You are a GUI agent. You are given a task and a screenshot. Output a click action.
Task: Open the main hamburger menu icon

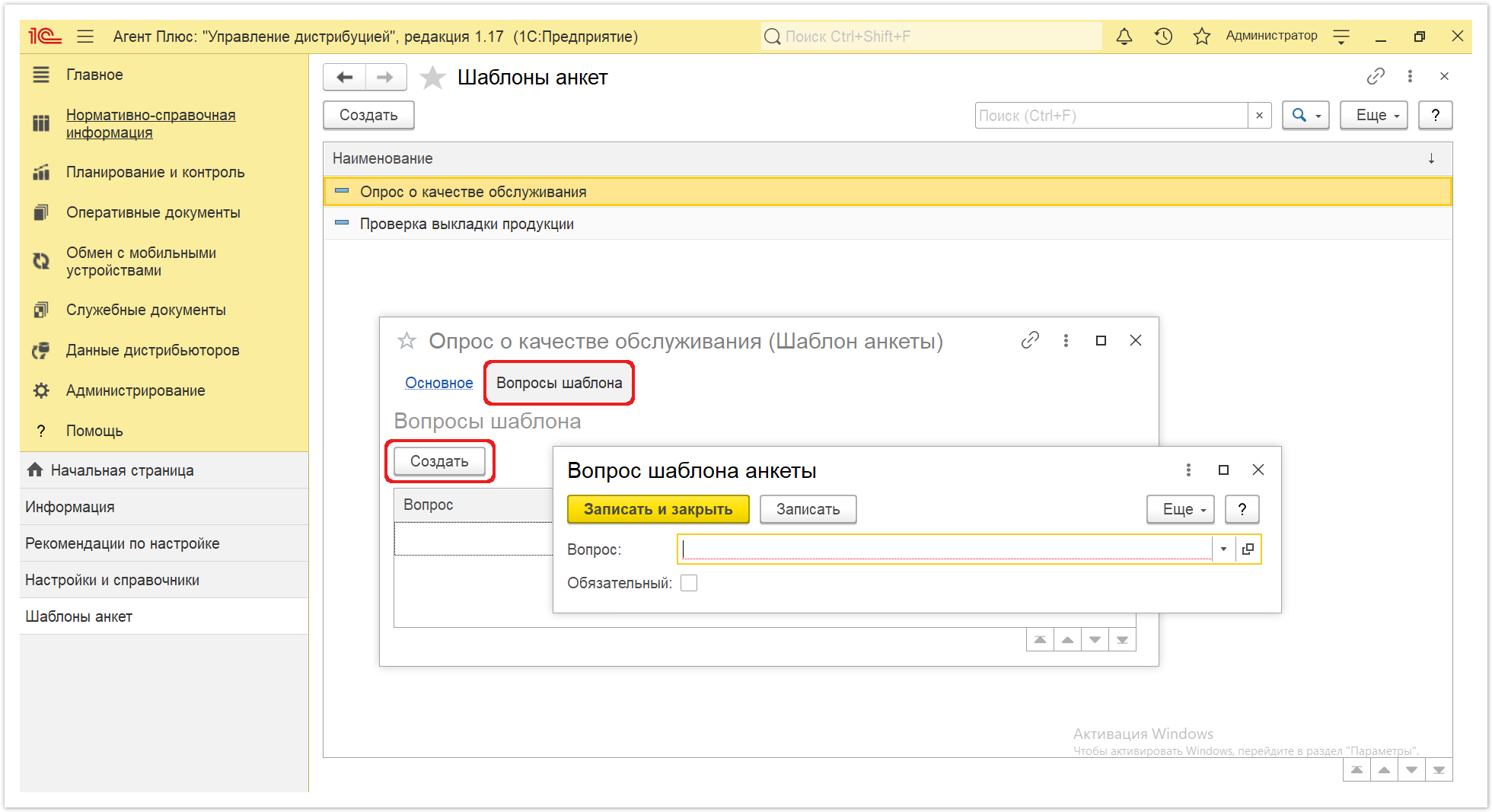[x=85, y=37]
